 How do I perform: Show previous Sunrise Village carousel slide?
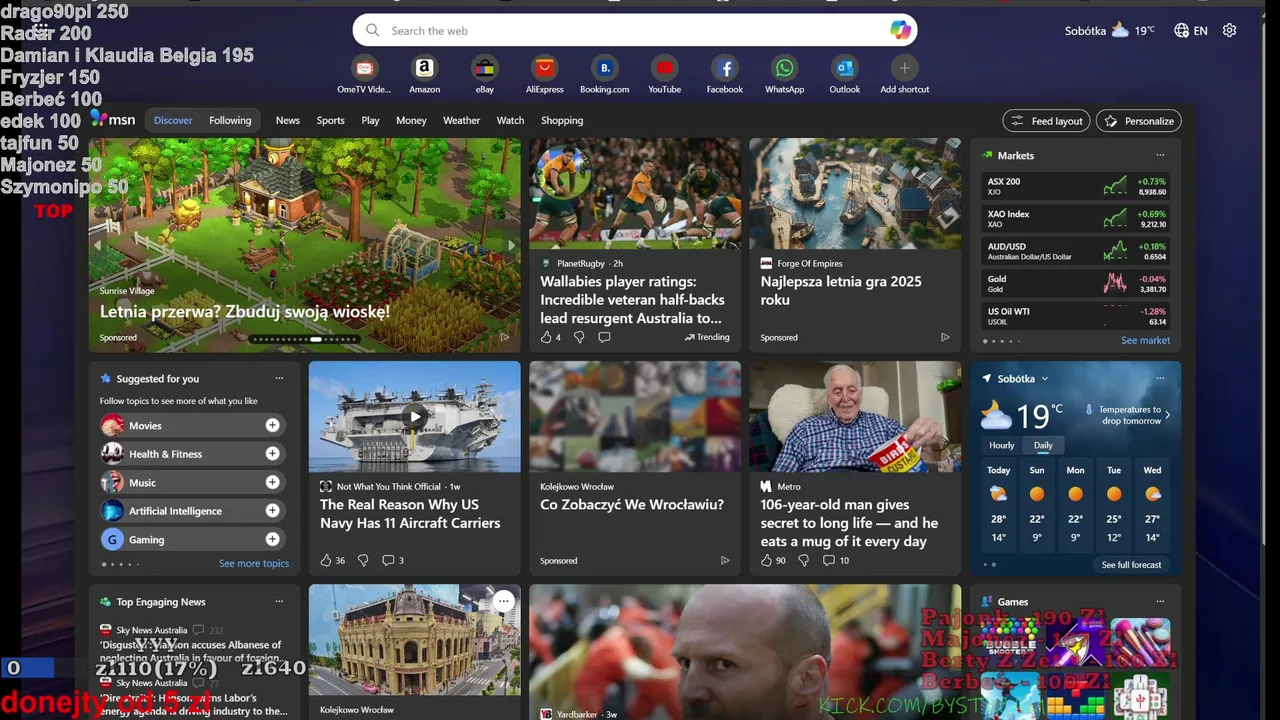click(x=98, y=245)
